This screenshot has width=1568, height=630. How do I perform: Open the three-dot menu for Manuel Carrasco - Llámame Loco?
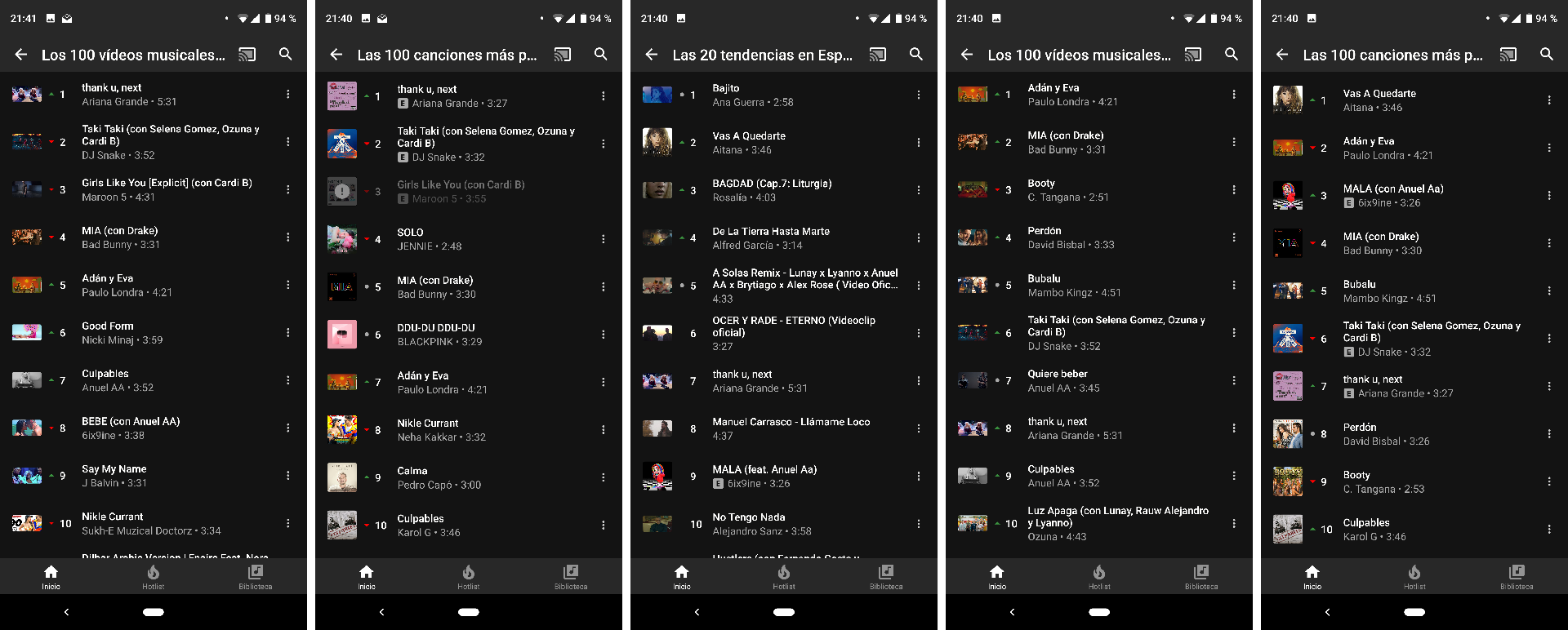tap(918, 428)
